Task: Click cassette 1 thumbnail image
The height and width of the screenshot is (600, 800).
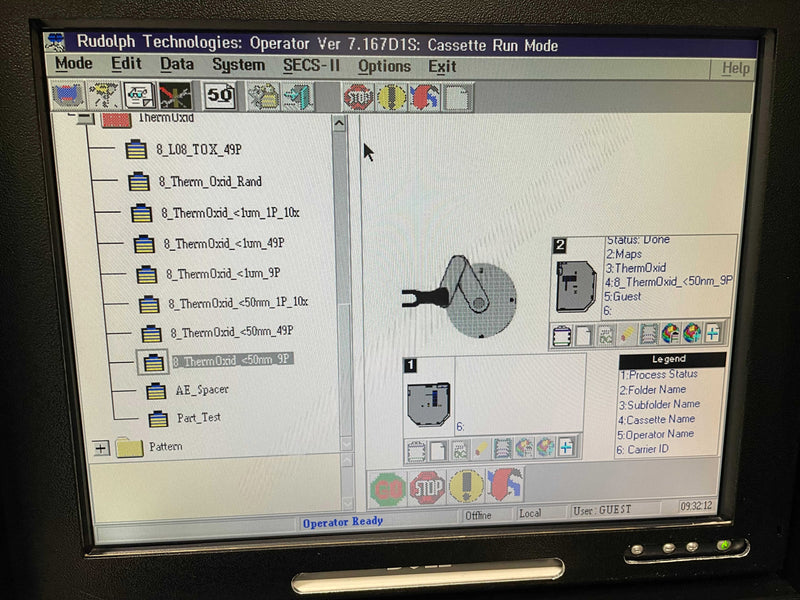Action: point(429,404)
